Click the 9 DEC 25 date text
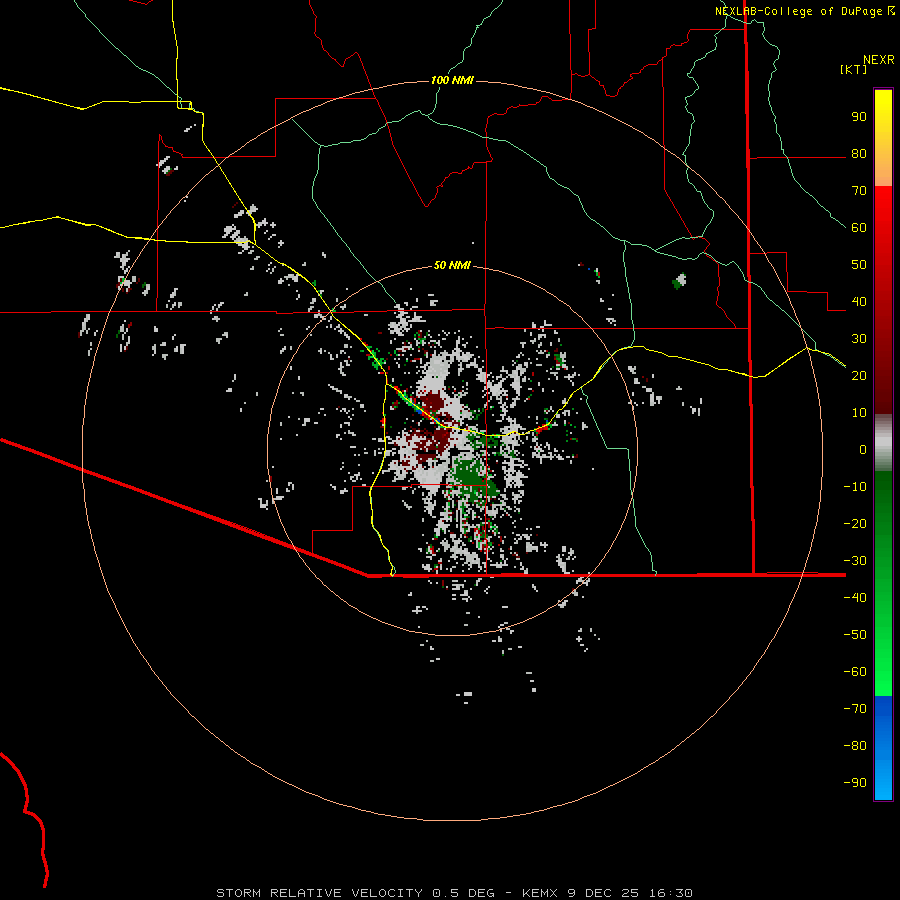 603,893
